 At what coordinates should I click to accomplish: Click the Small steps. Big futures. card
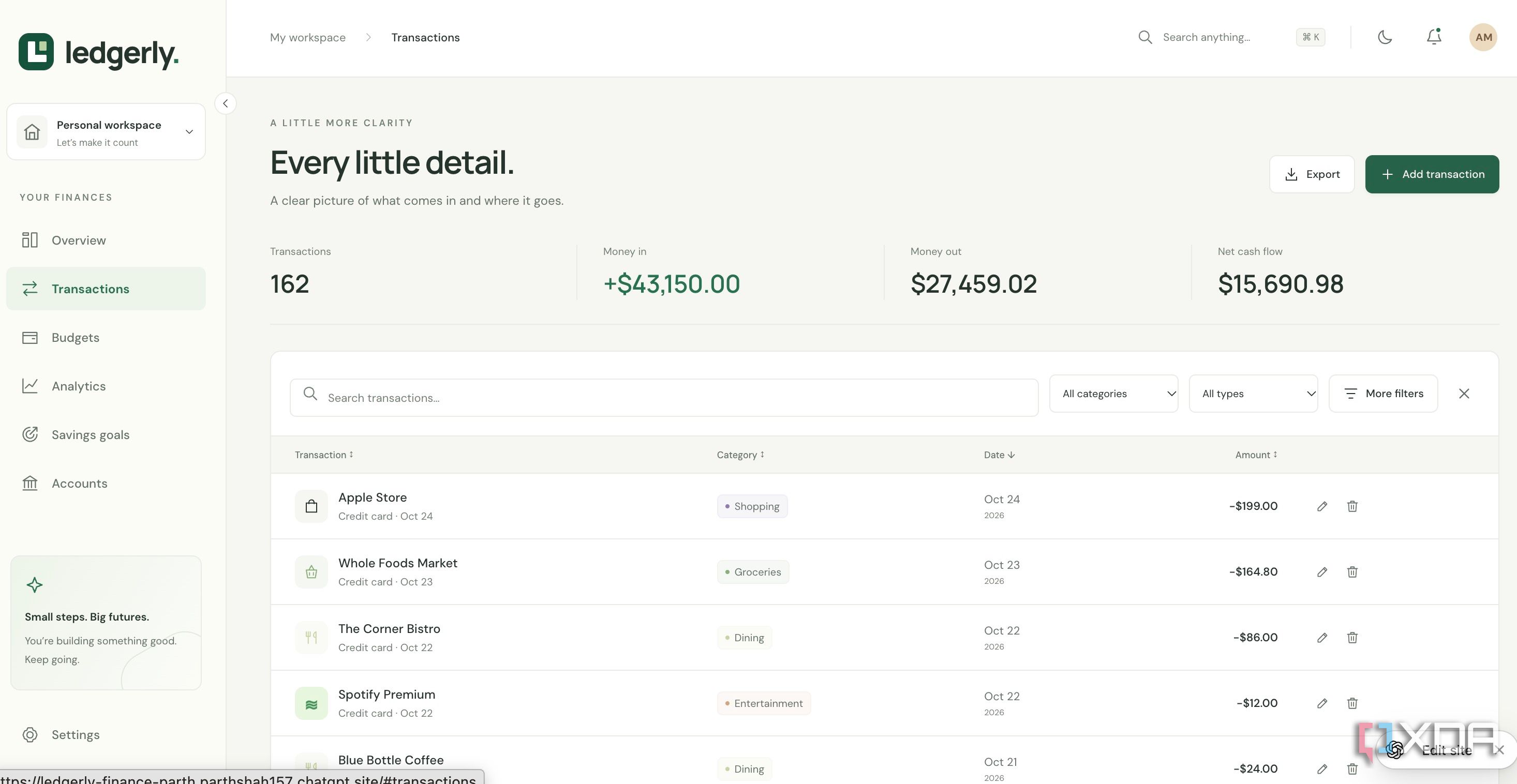[x=106, y=623]
